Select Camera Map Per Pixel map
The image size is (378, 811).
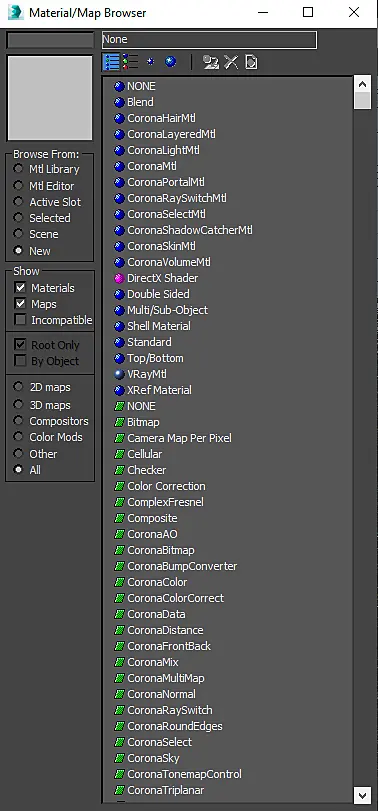(x=179, y=438)
